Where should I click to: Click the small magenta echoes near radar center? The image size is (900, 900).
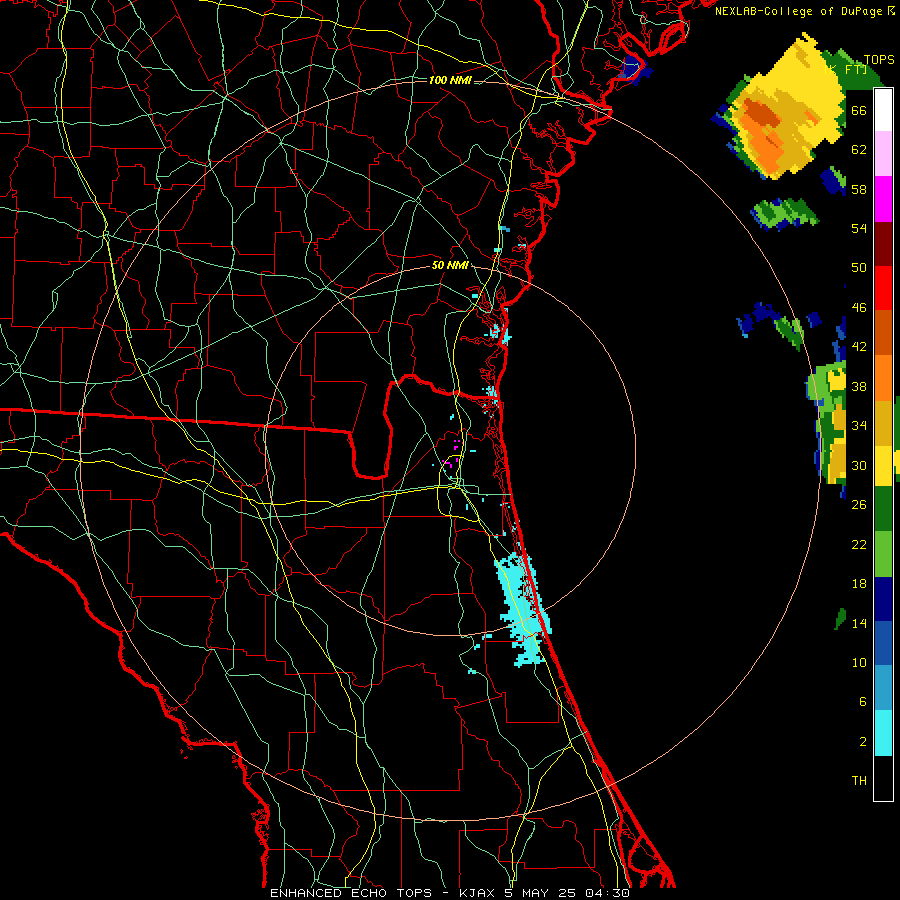(453, 452)
